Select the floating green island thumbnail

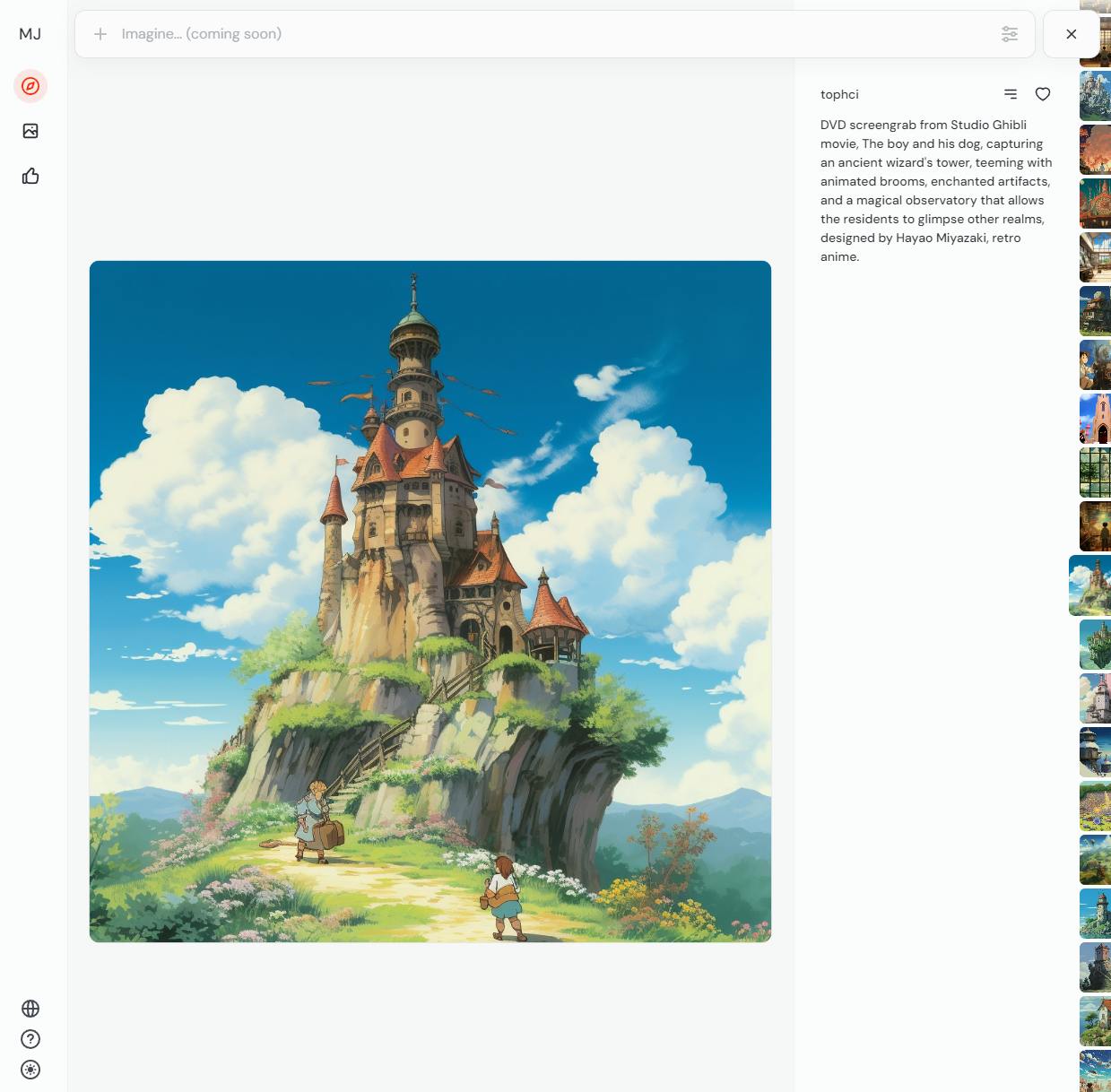[x=1095, y=645]
